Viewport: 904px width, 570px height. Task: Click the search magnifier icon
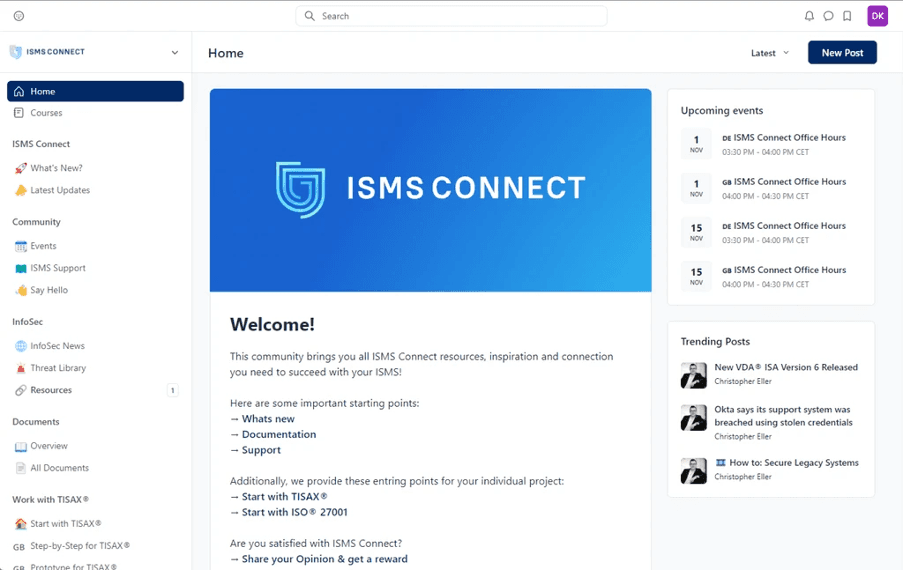310,16
